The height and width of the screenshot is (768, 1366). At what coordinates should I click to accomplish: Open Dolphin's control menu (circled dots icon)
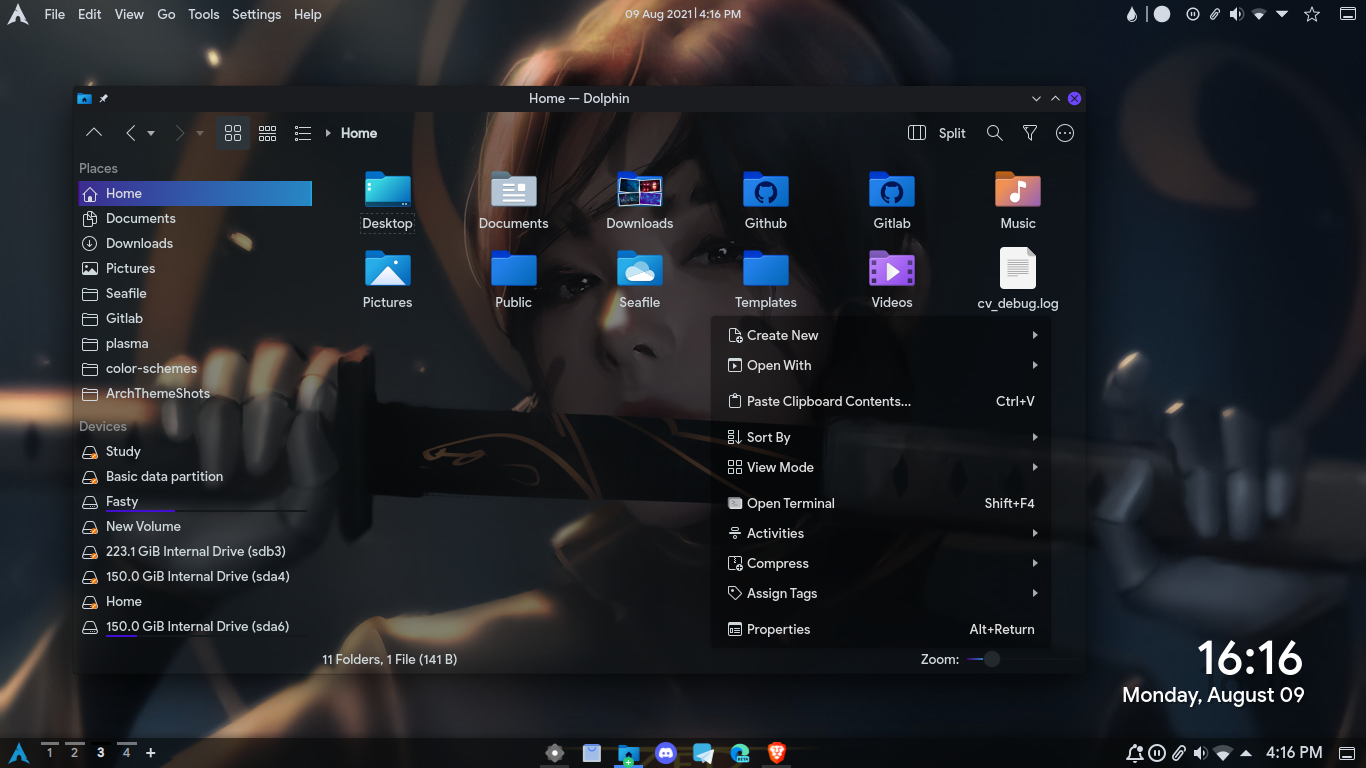click(x=1065, y=133)
